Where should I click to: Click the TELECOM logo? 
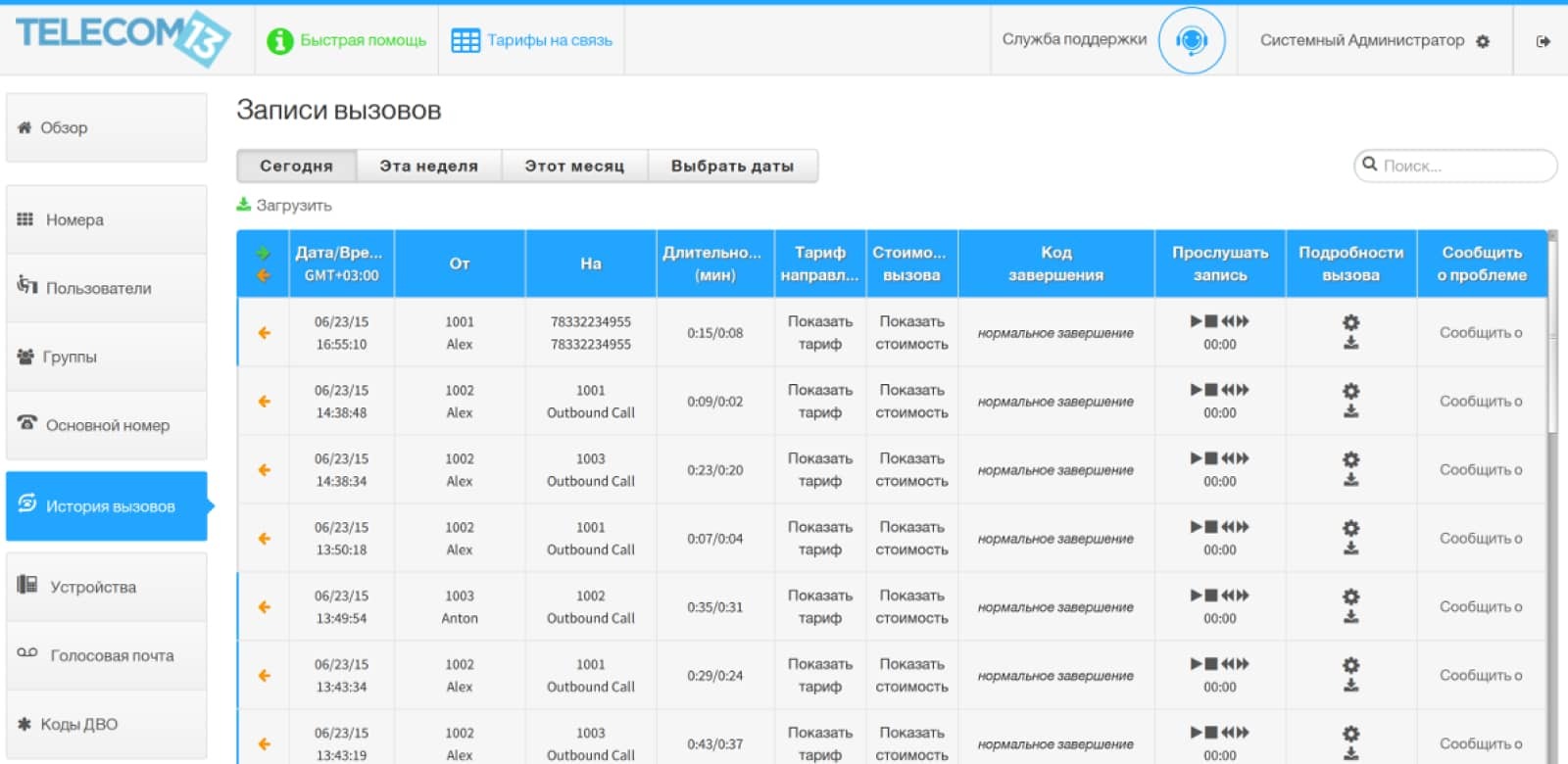[x=122, y=37]
